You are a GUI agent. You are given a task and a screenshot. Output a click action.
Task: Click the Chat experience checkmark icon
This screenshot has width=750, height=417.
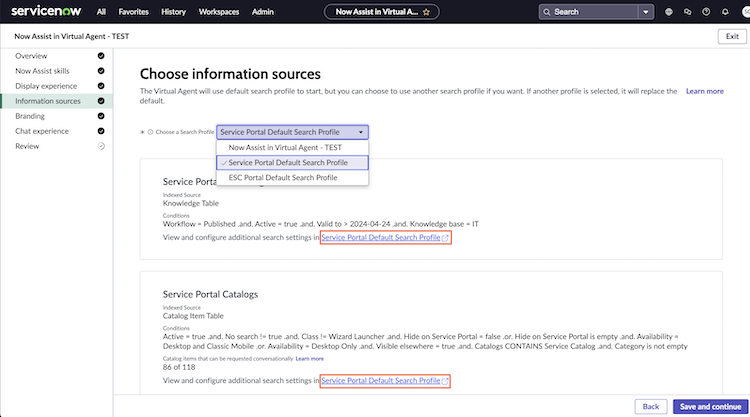click(101, 131)
